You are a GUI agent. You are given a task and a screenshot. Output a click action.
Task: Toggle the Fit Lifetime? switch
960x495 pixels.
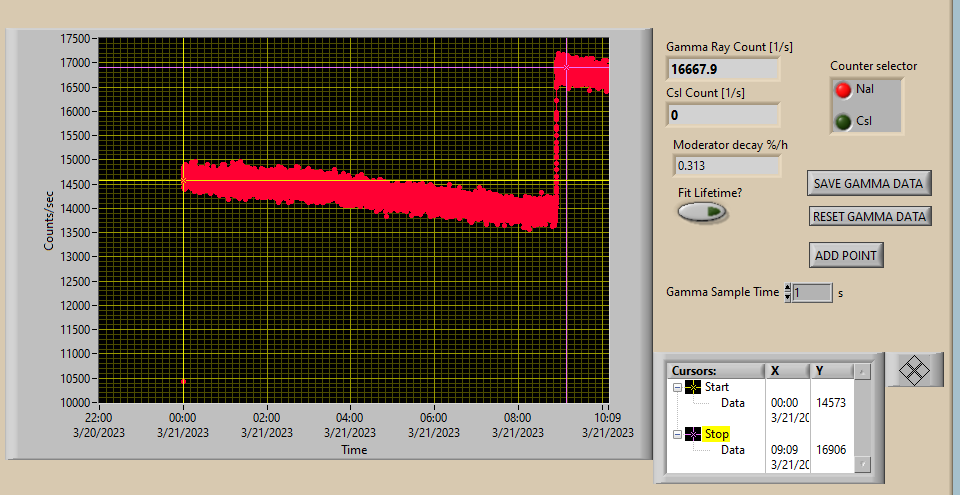[x=702, y=211]
